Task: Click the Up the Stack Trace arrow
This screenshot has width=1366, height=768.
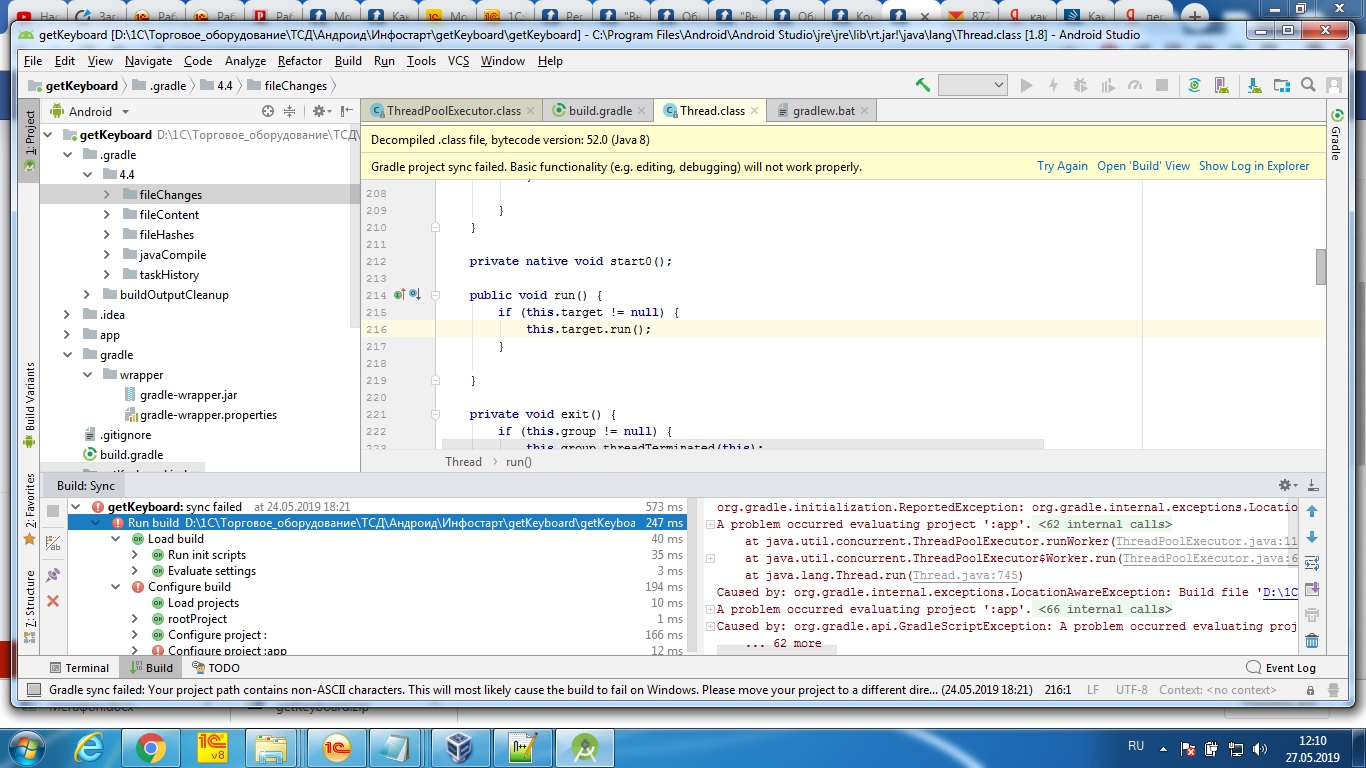Action: point(1312,512)
